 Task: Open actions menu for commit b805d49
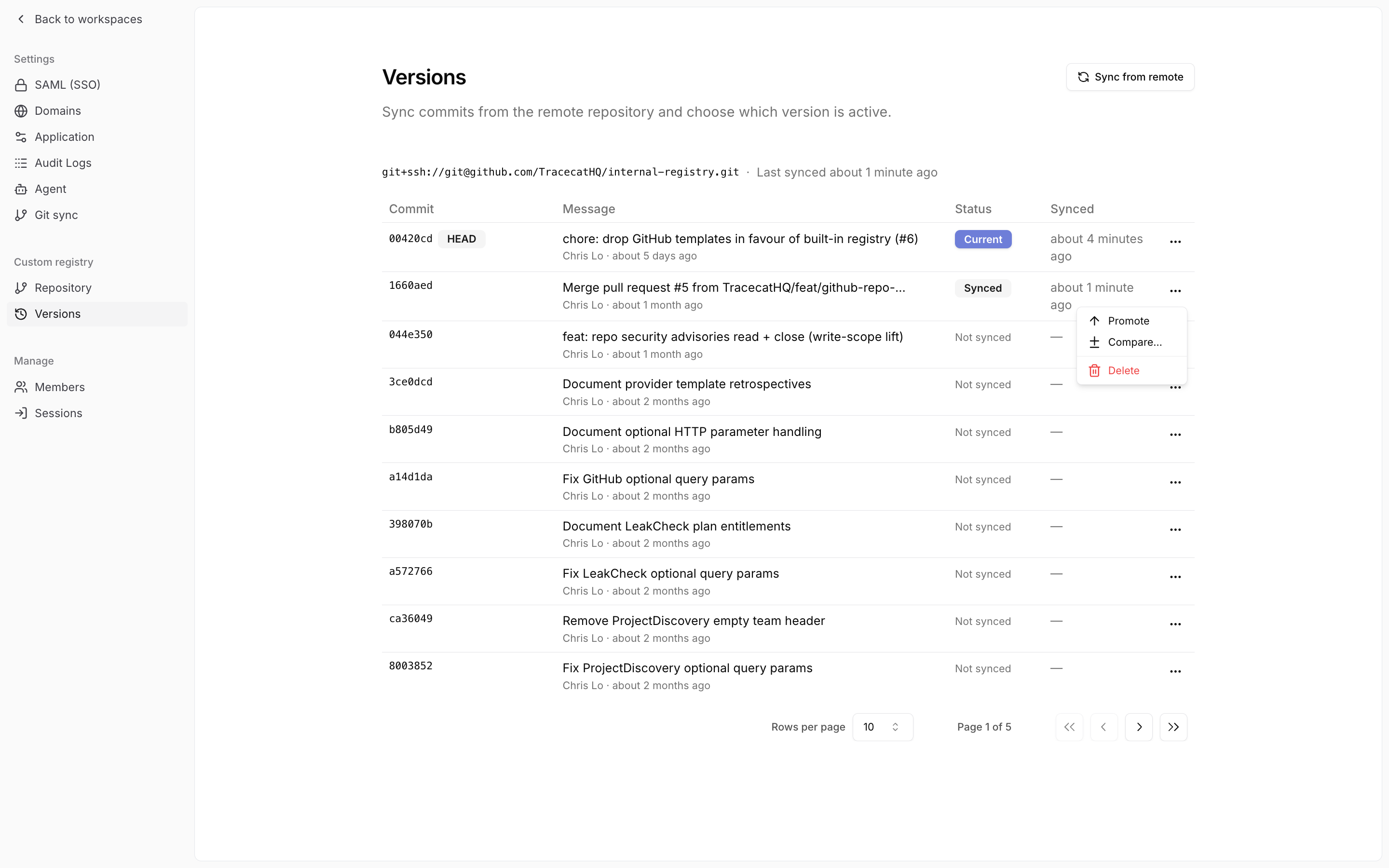[1175, 434]
